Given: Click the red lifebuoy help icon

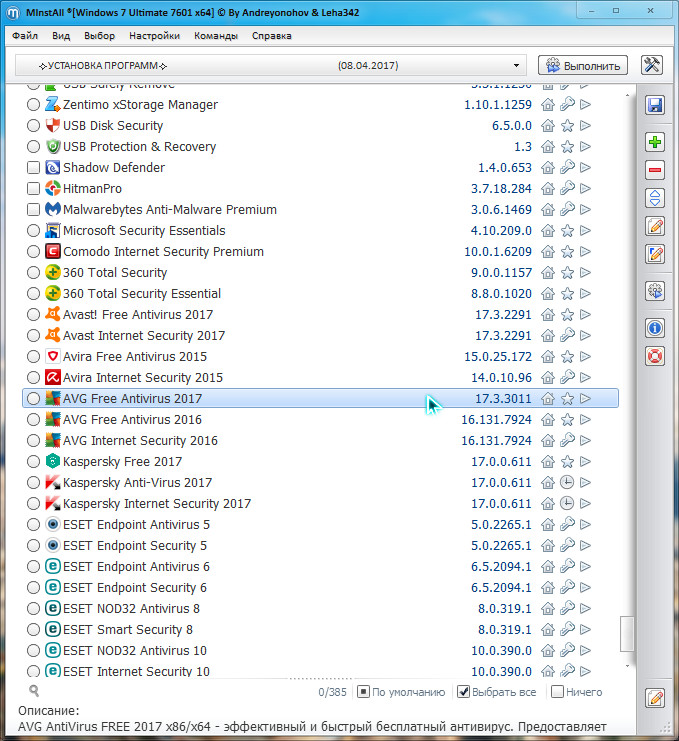Looking at the screenshot, I should tap(654, 356).
